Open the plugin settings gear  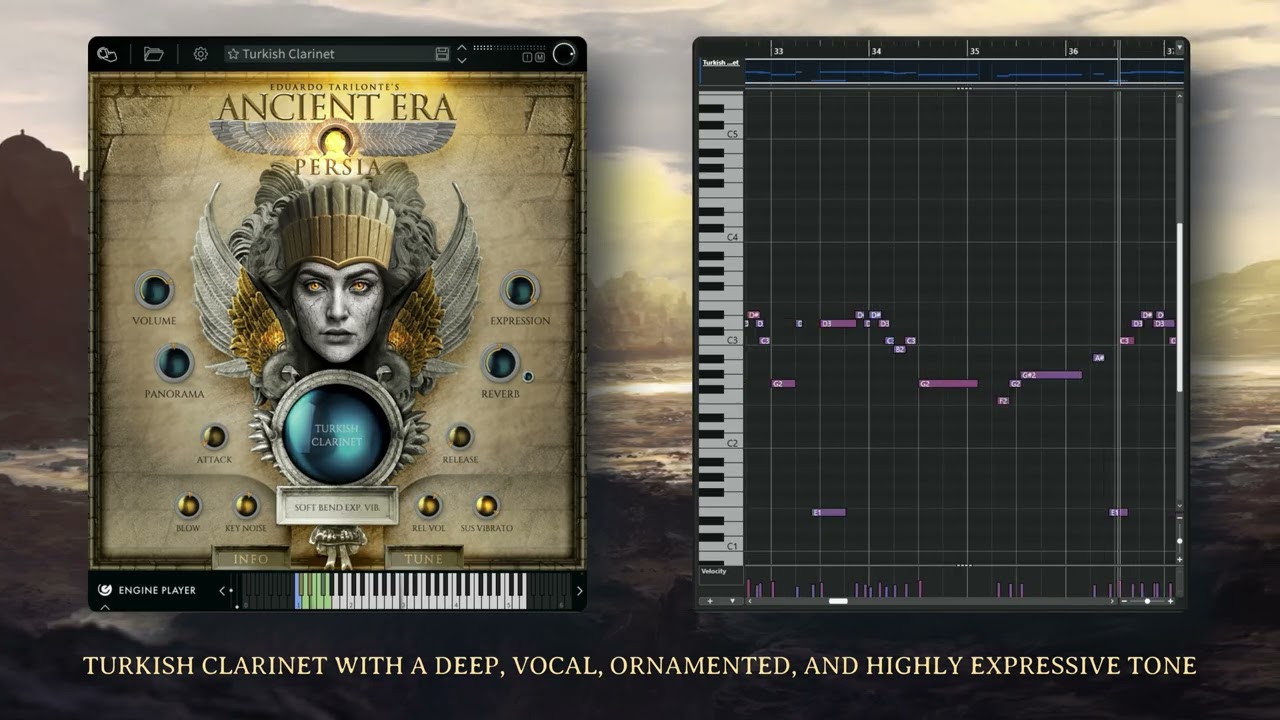click(200, 54)
